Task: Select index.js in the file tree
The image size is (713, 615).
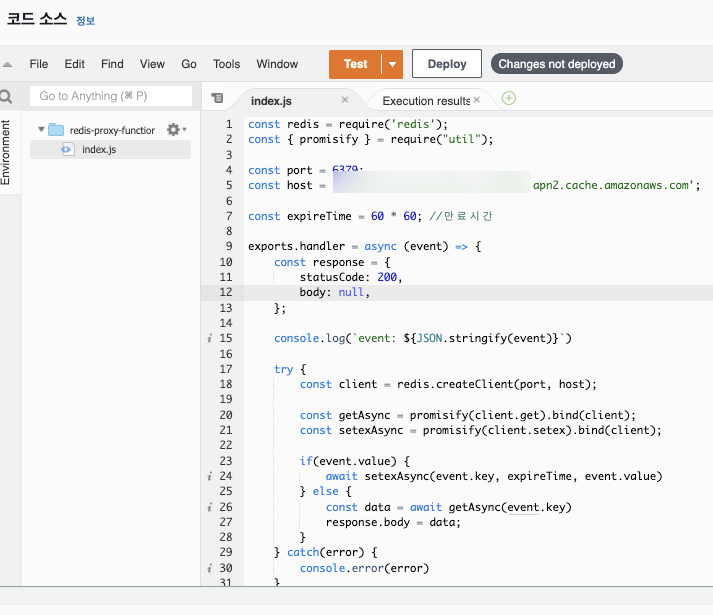Action: [99, 150]
